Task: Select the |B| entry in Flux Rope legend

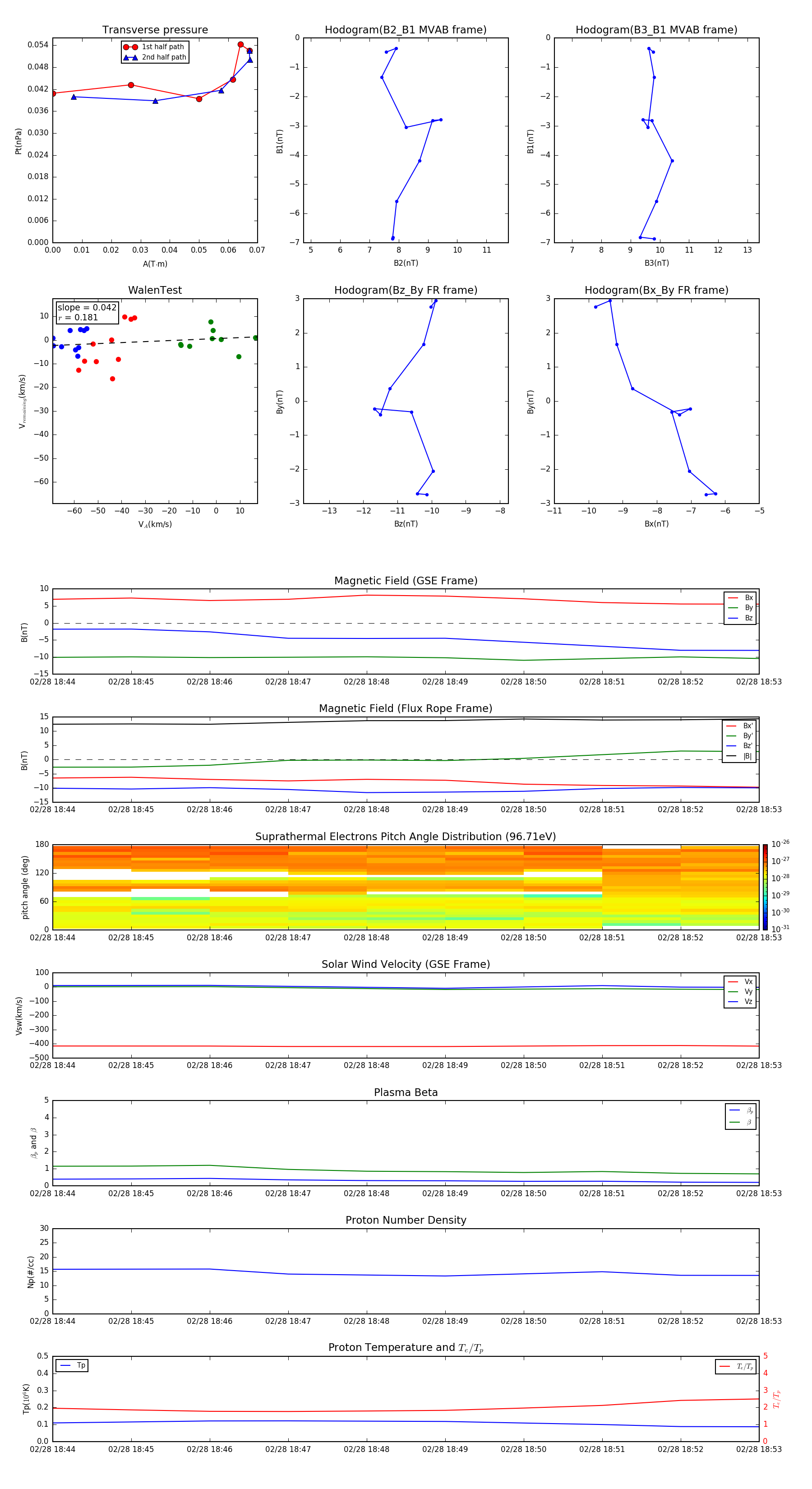Action: [x=739, y=756]
